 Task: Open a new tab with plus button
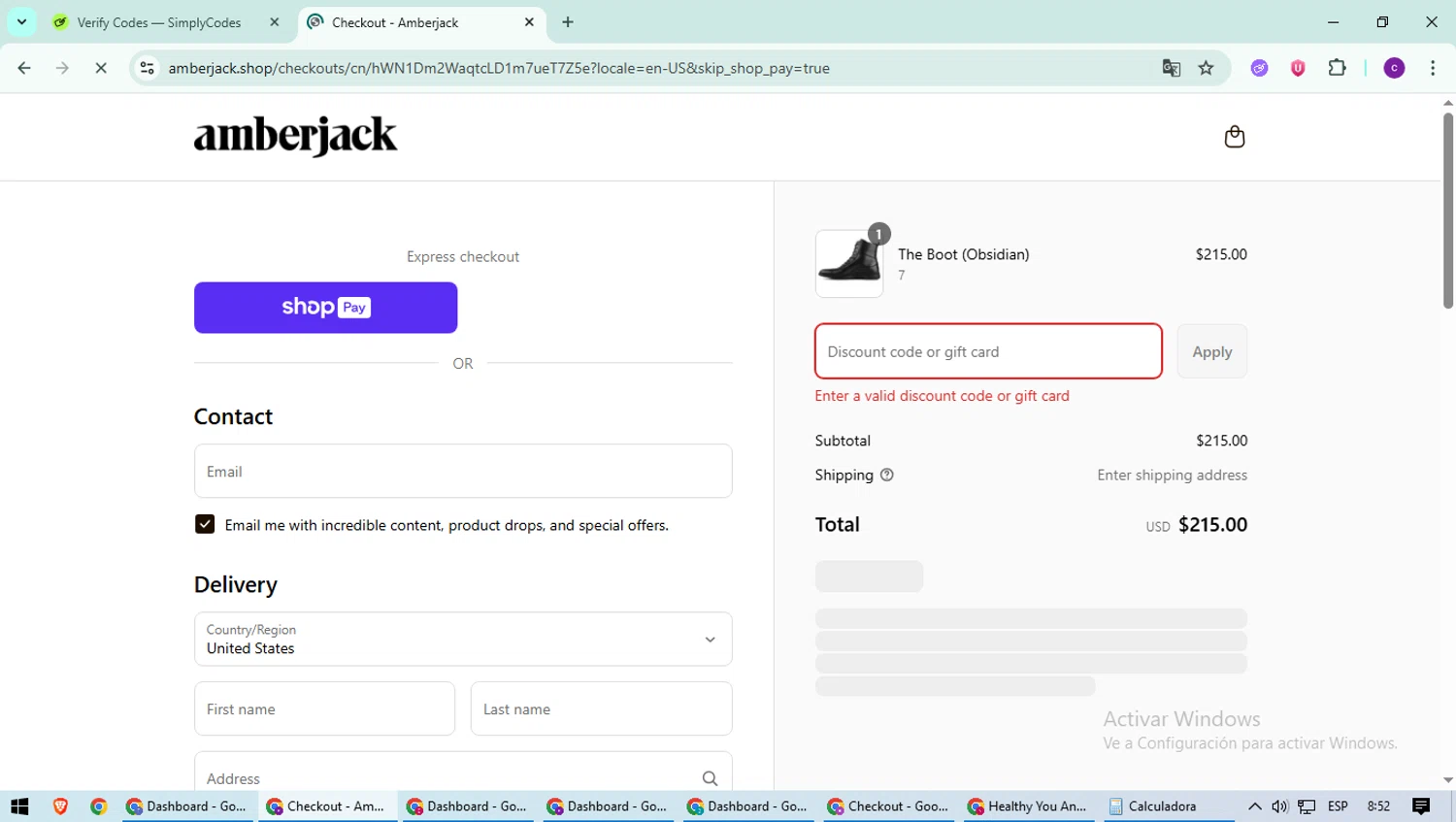pyautogui.click(x=568, y=22)
